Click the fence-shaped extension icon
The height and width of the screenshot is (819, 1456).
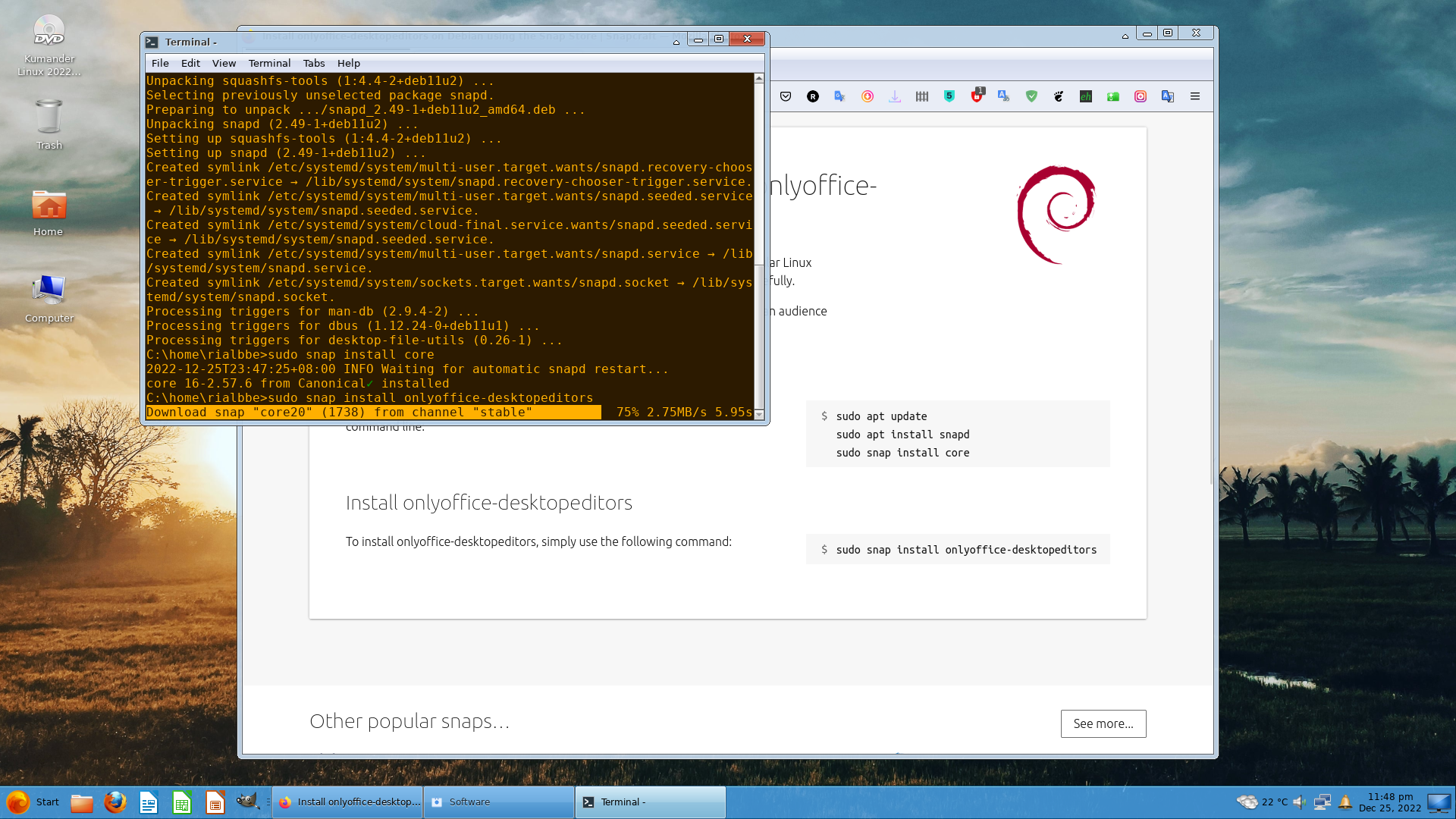[922, 96]
